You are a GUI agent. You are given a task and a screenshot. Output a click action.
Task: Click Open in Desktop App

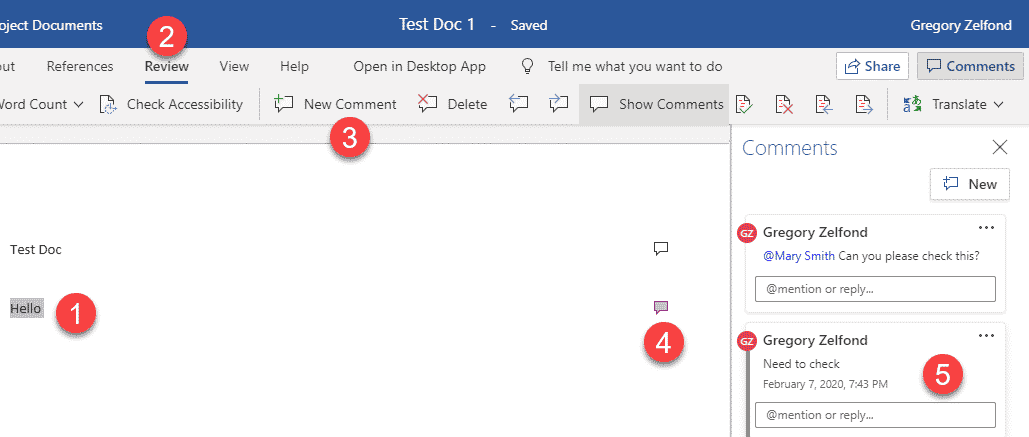click(419, 66)
